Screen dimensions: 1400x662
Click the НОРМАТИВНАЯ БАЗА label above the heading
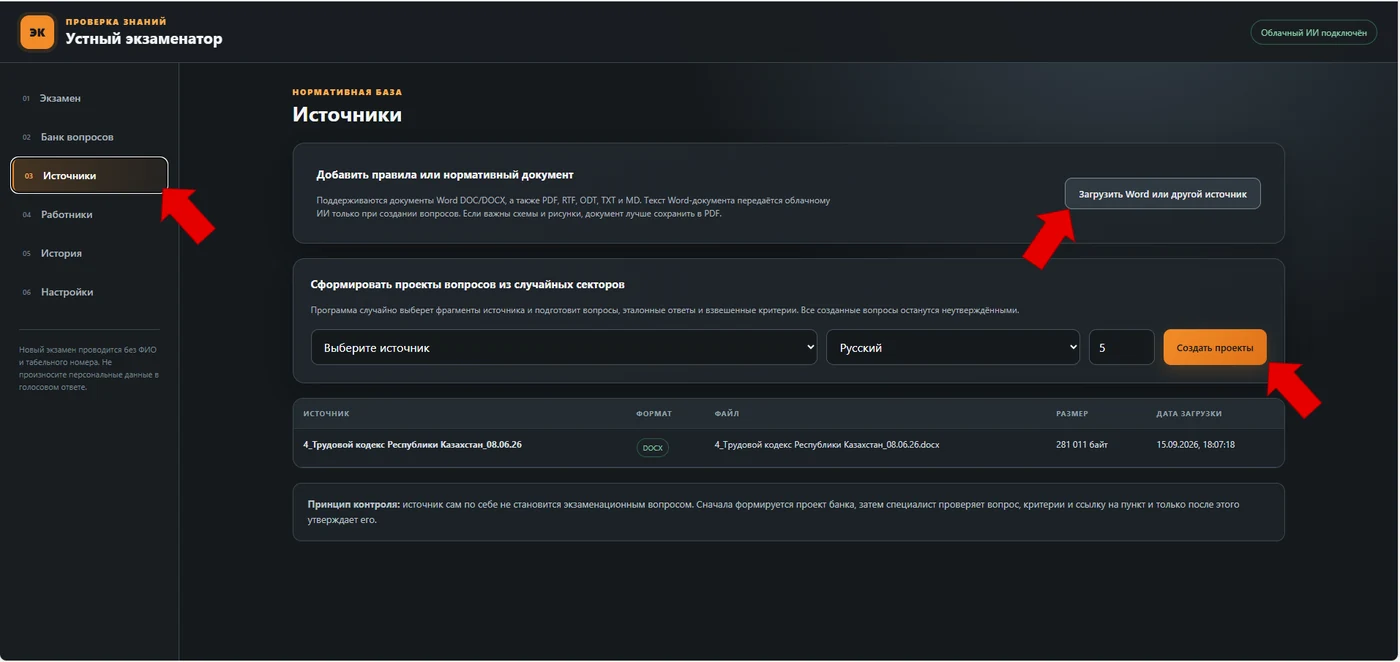347,92
